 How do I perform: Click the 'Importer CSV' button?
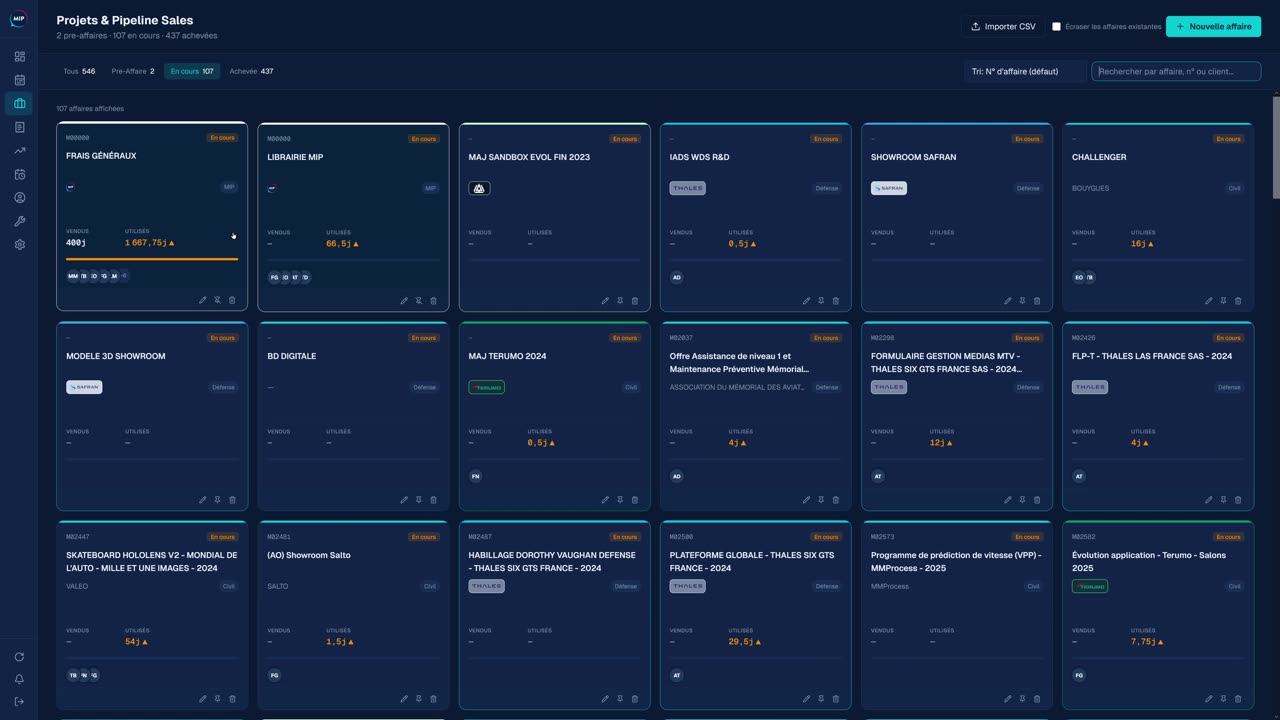tap(1003, 27)
